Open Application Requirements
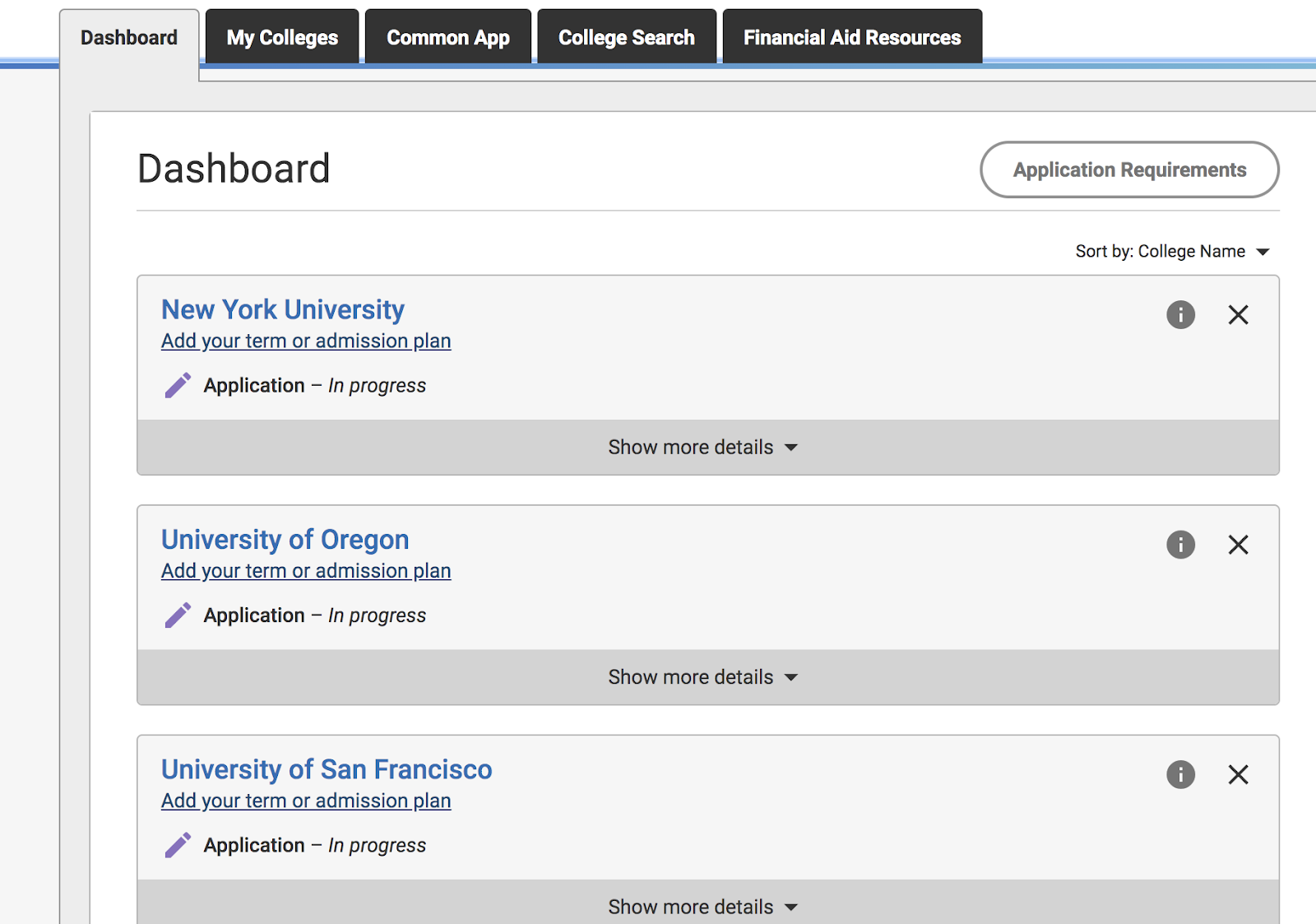Image resolution: width=1316 pixels, height=924 pixels. pyautogui.click(x=1129, y=169)
